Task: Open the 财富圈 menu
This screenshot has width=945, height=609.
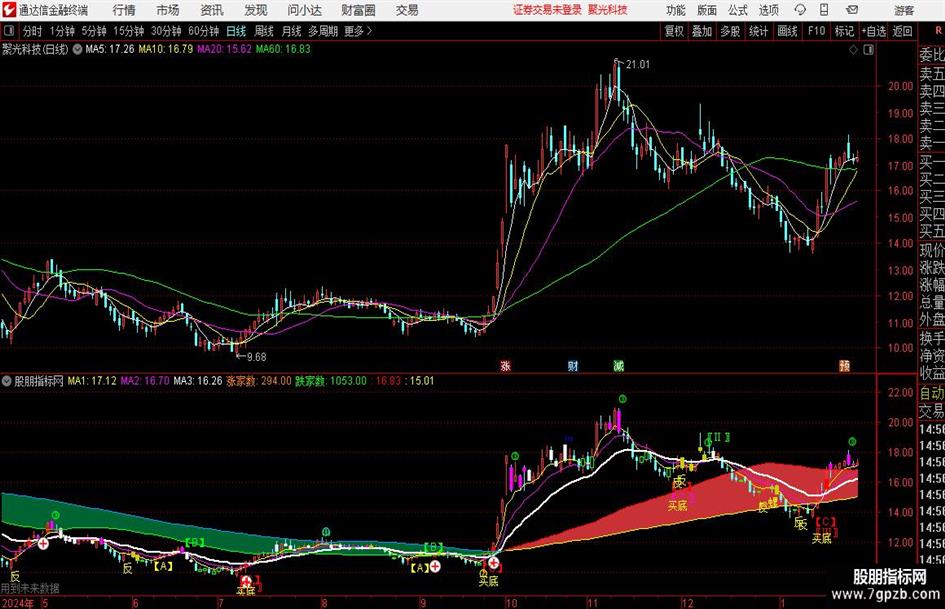Action: pos(358,10)
